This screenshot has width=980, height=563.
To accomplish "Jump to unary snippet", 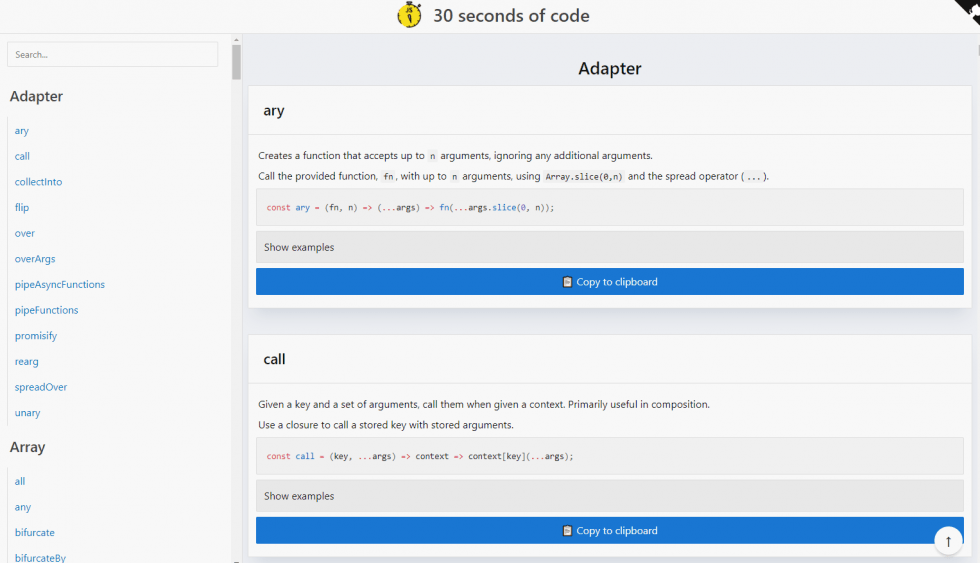I will pos(28,412).
